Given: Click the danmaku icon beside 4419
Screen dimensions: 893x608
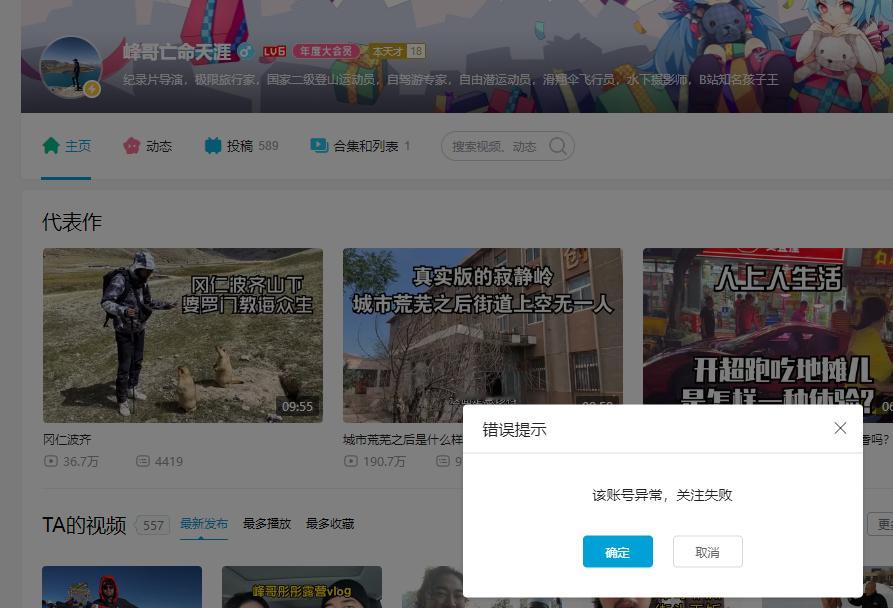Looking at the screenshot, I should pyautogui.click(x=143, y=461).
